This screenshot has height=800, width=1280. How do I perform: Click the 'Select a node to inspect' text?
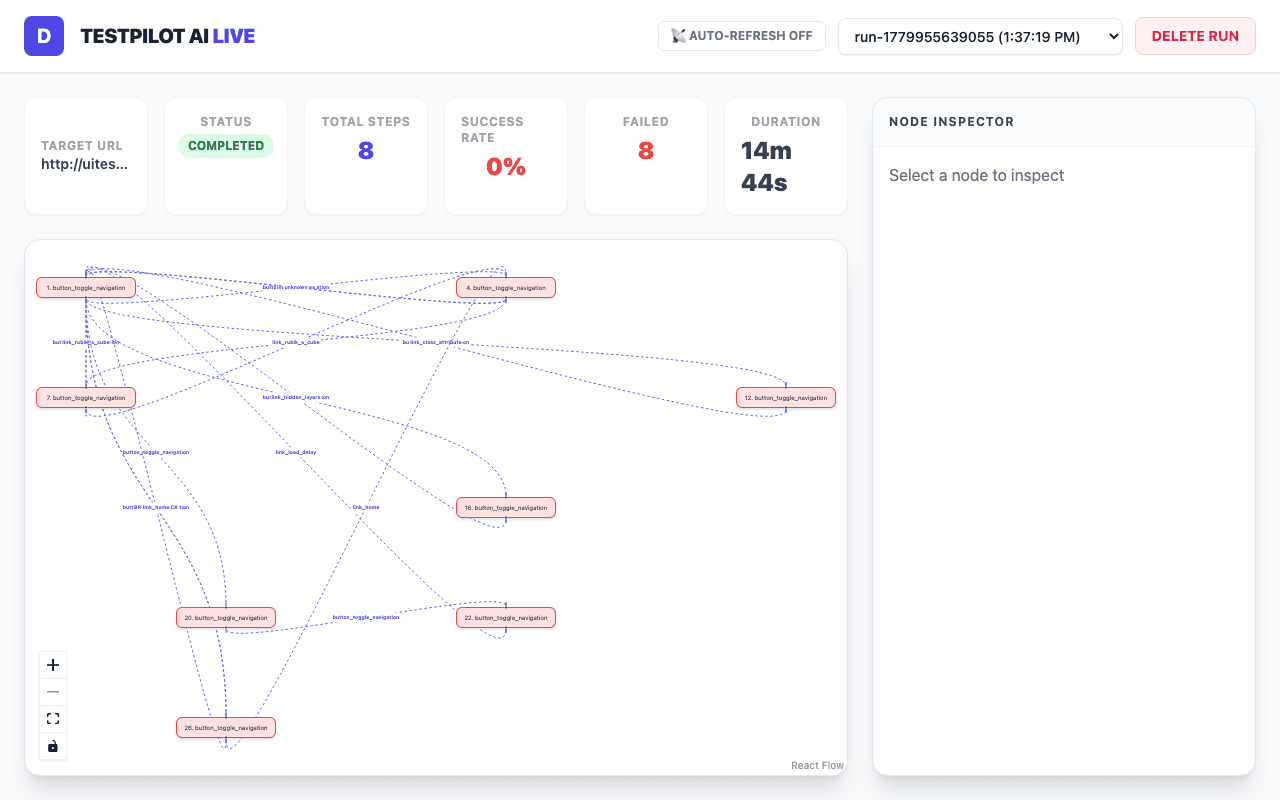[x=977, y=175]
